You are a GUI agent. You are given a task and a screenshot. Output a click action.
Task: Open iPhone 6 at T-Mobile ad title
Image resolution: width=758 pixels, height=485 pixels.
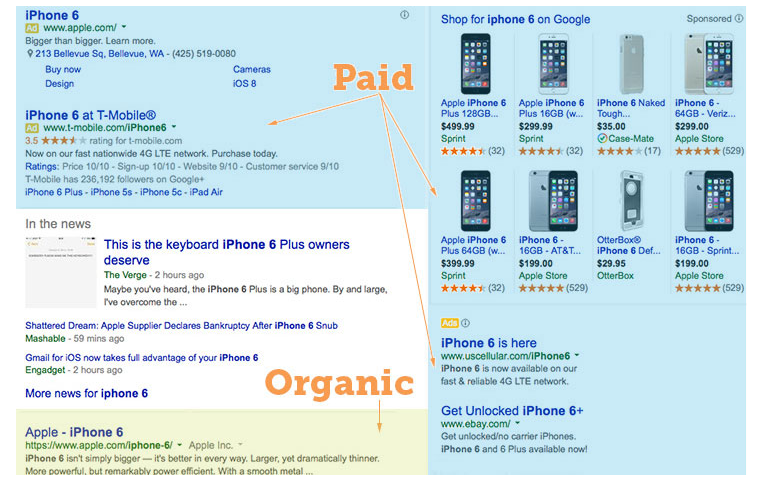tap(90, 115)
